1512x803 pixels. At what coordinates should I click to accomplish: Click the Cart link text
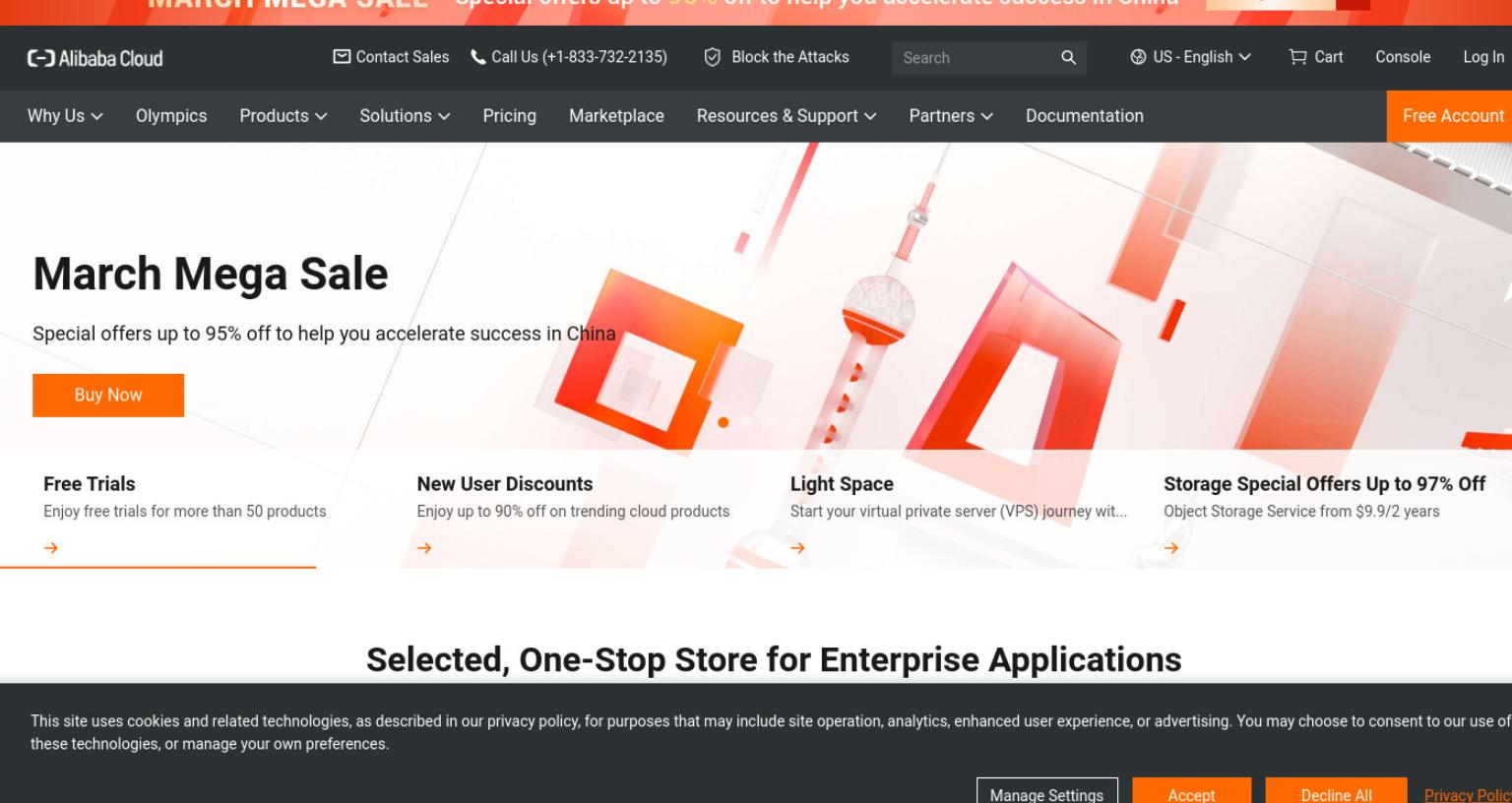(x=1329, y=57)
